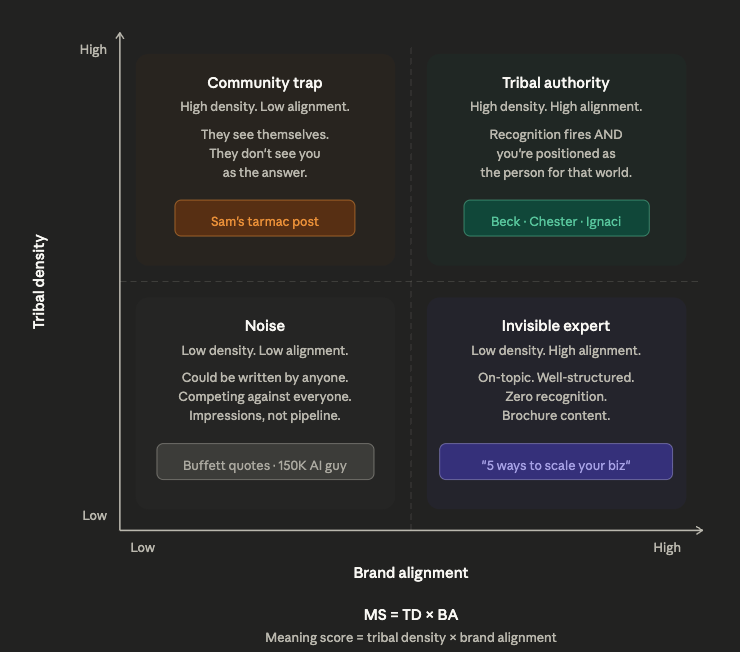Click the "Noise" quadrant title
The width and height of the screenshot is (740, 652).
tap(265, 326)
